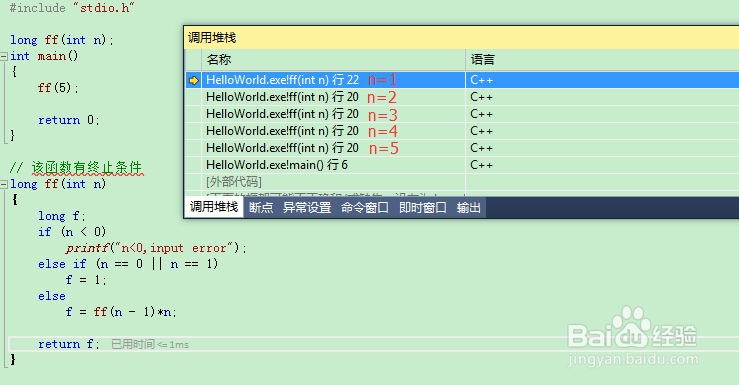Open the 断点 tab
The image size is (739, 385).
261,207
